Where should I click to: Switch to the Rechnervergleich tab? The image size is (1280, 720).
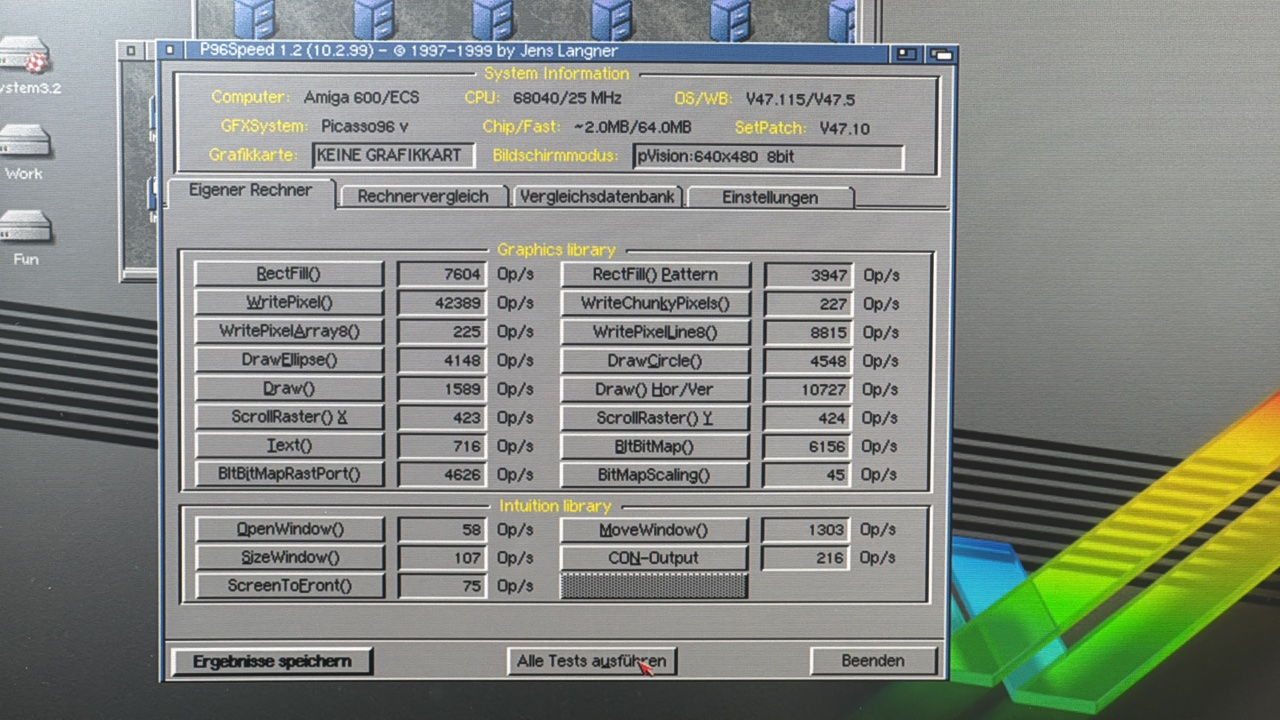click(422, 196)
